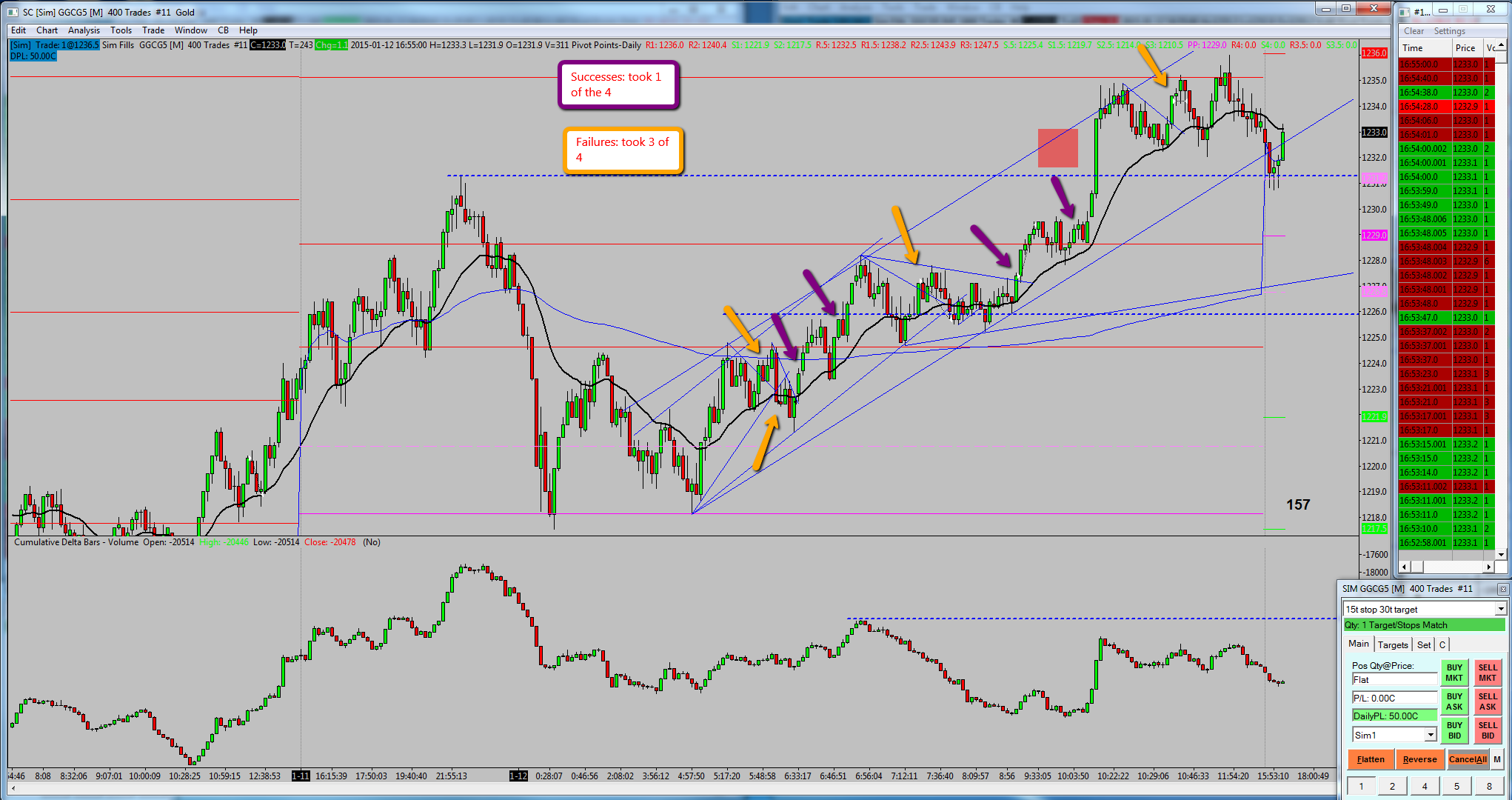Open the Trade menu

click(153, 30)
